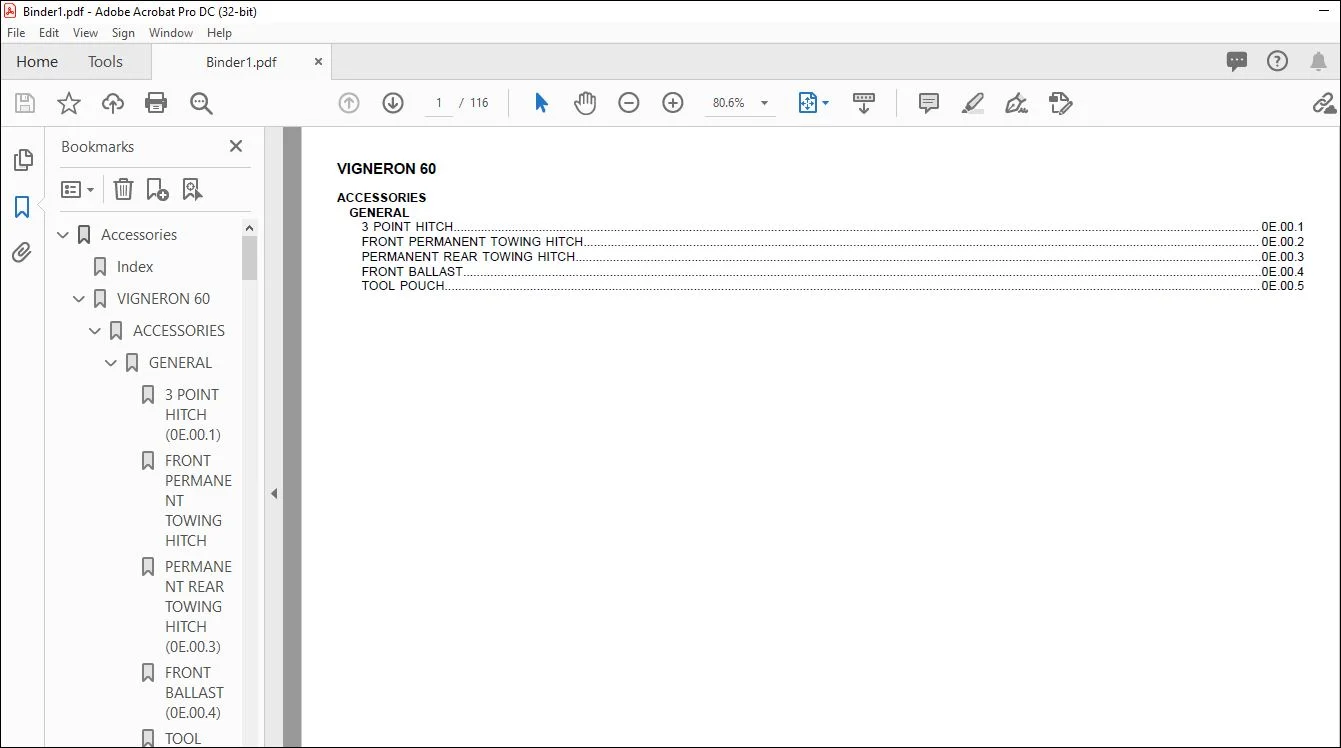The width and height of the screenshot is (1341, 748).
Task: Open the Sign menu
Action: pos(123,33)
